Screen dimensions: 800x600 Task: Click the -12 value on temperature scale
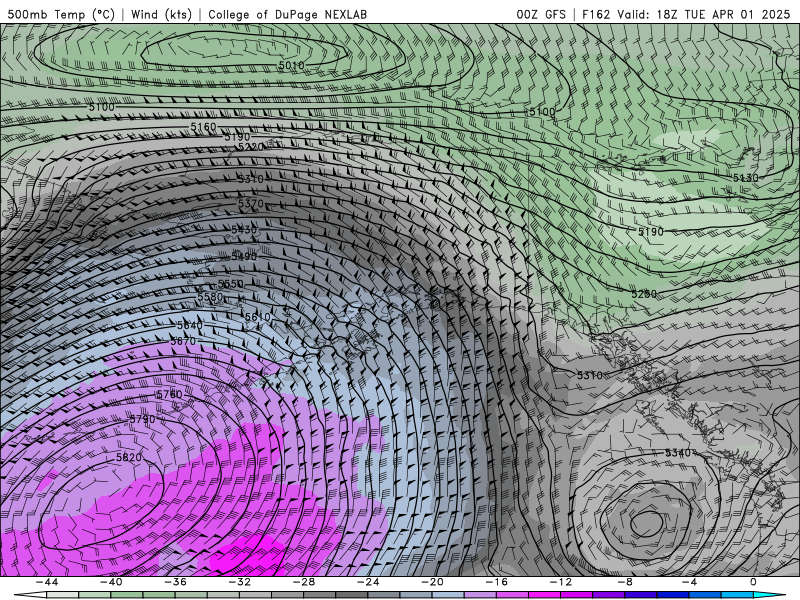[561, 582]
